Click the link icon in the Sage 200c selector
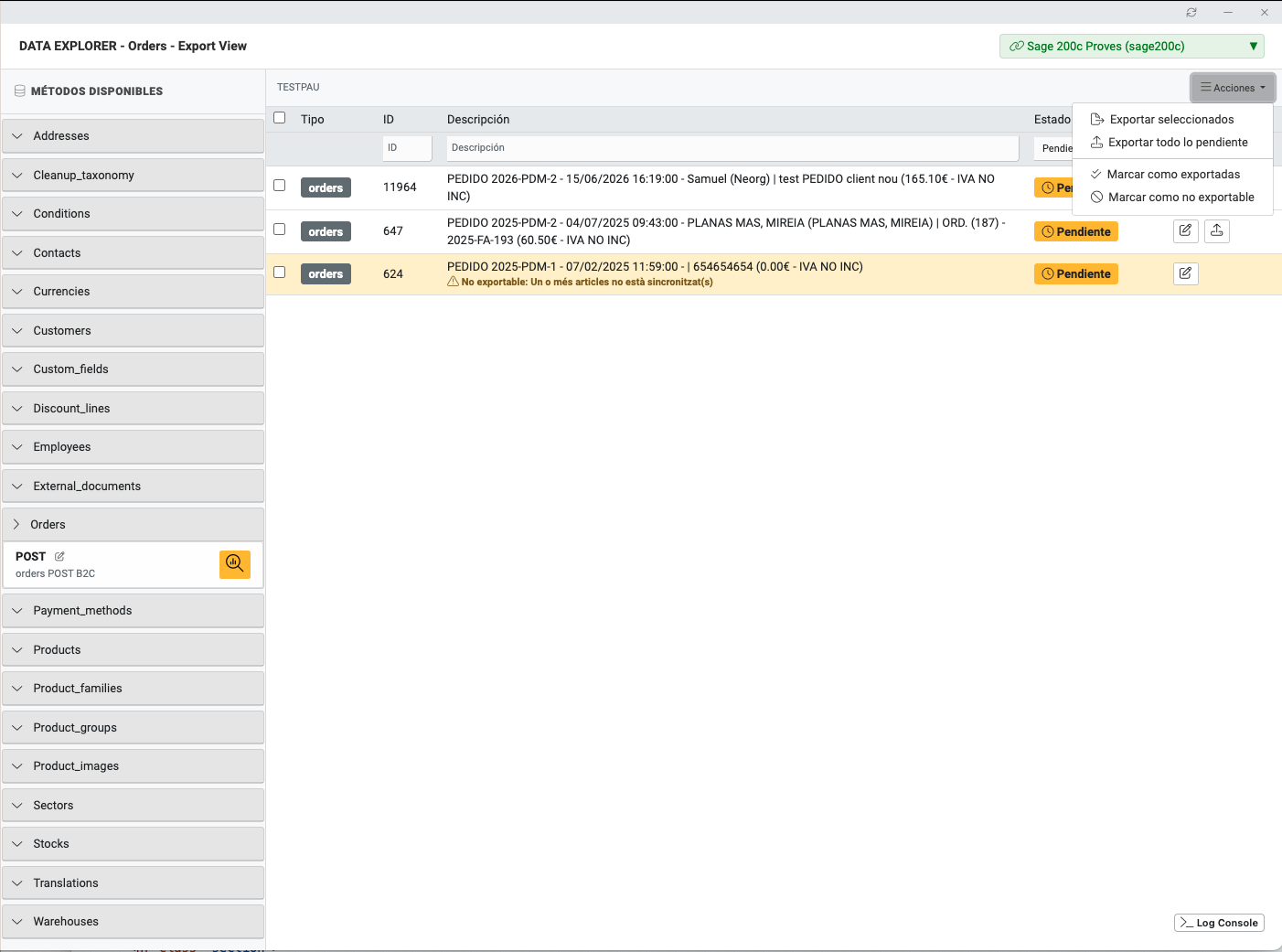Viewport: 1282px width, 952px height. (x=1016, y=46)
